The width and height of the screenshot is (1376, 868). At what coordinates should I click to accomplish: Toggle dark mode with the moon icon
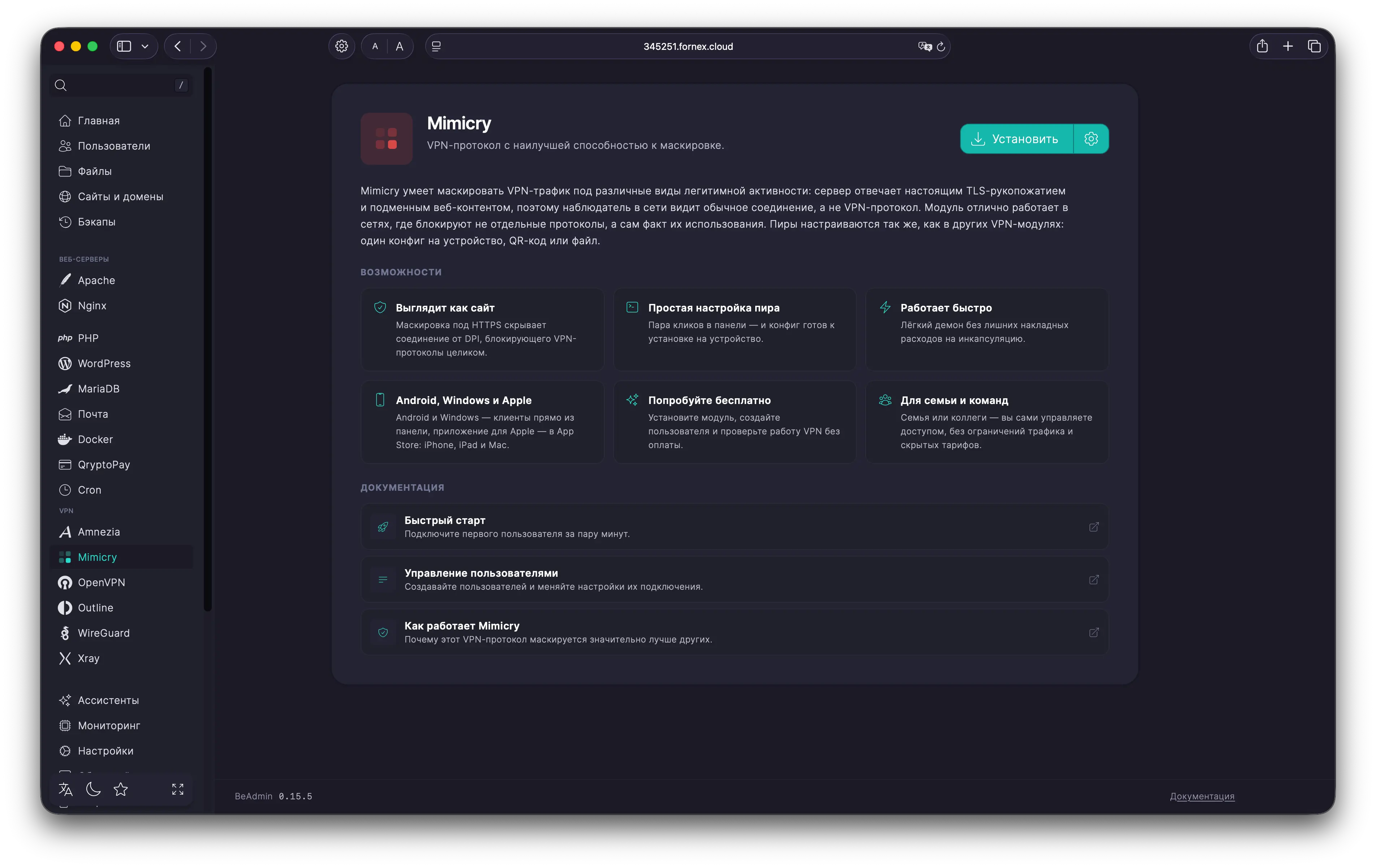tap(93, 789)
